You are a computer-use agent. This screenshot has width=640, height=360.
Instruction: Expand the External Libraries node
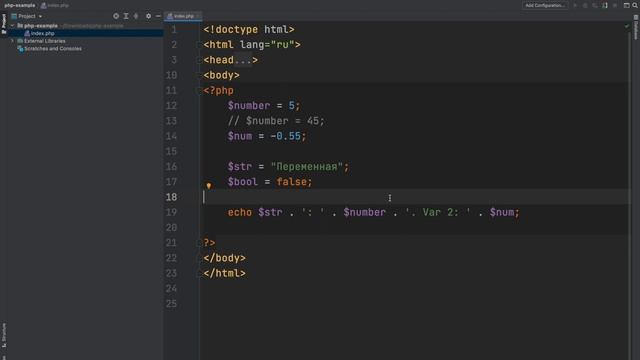(x=12, y=41)
